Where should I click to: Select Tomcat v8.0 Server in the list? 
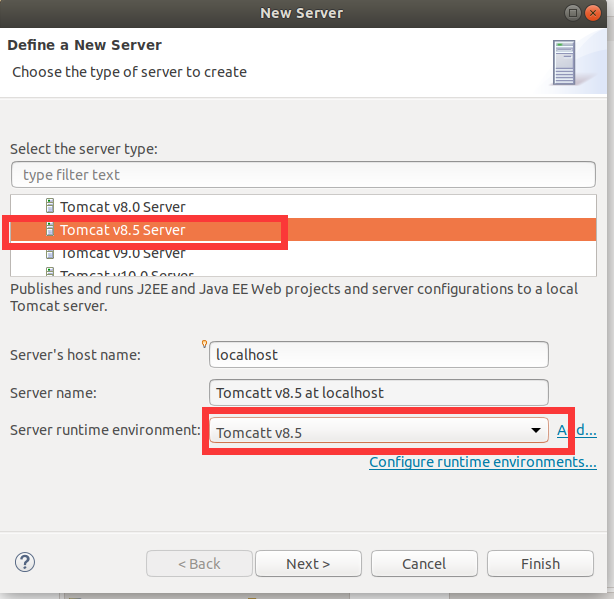(303, 207)
